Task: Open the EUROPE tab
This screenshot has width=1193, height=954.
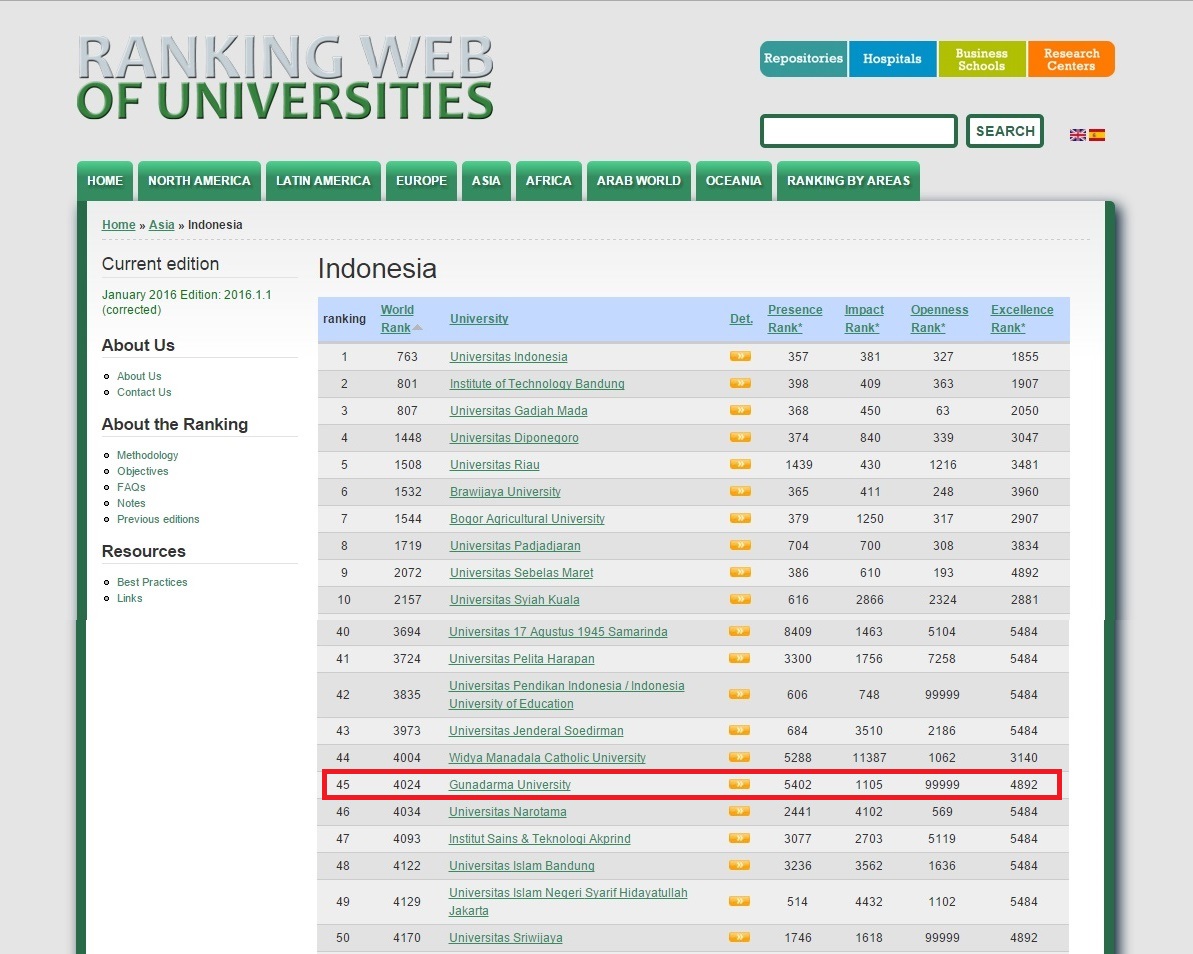Action: coord(422,181)
